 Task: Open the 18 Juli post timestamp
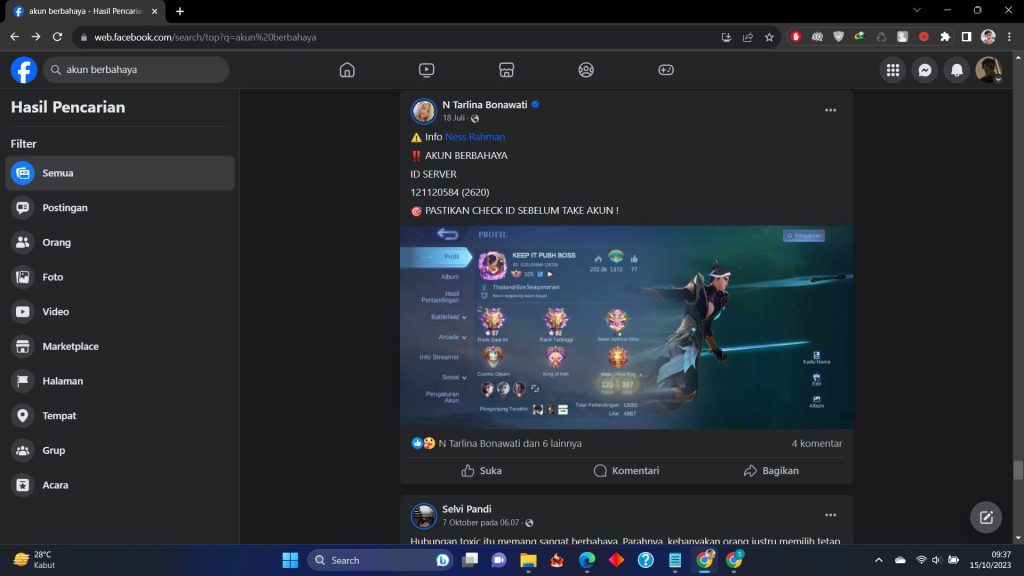(453, 118)
